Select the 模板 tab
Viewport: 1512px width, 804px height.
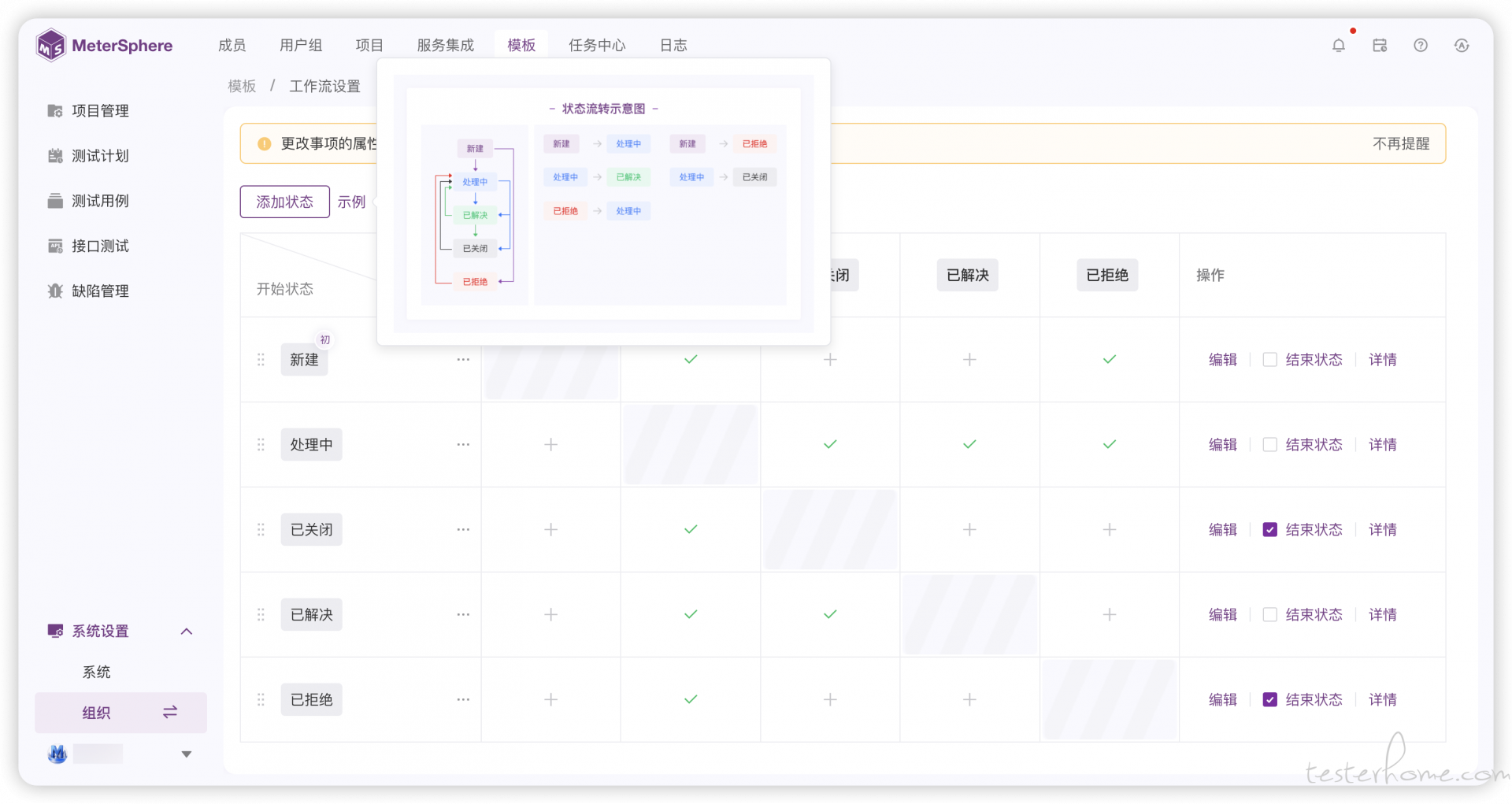[x=521, y=46]
